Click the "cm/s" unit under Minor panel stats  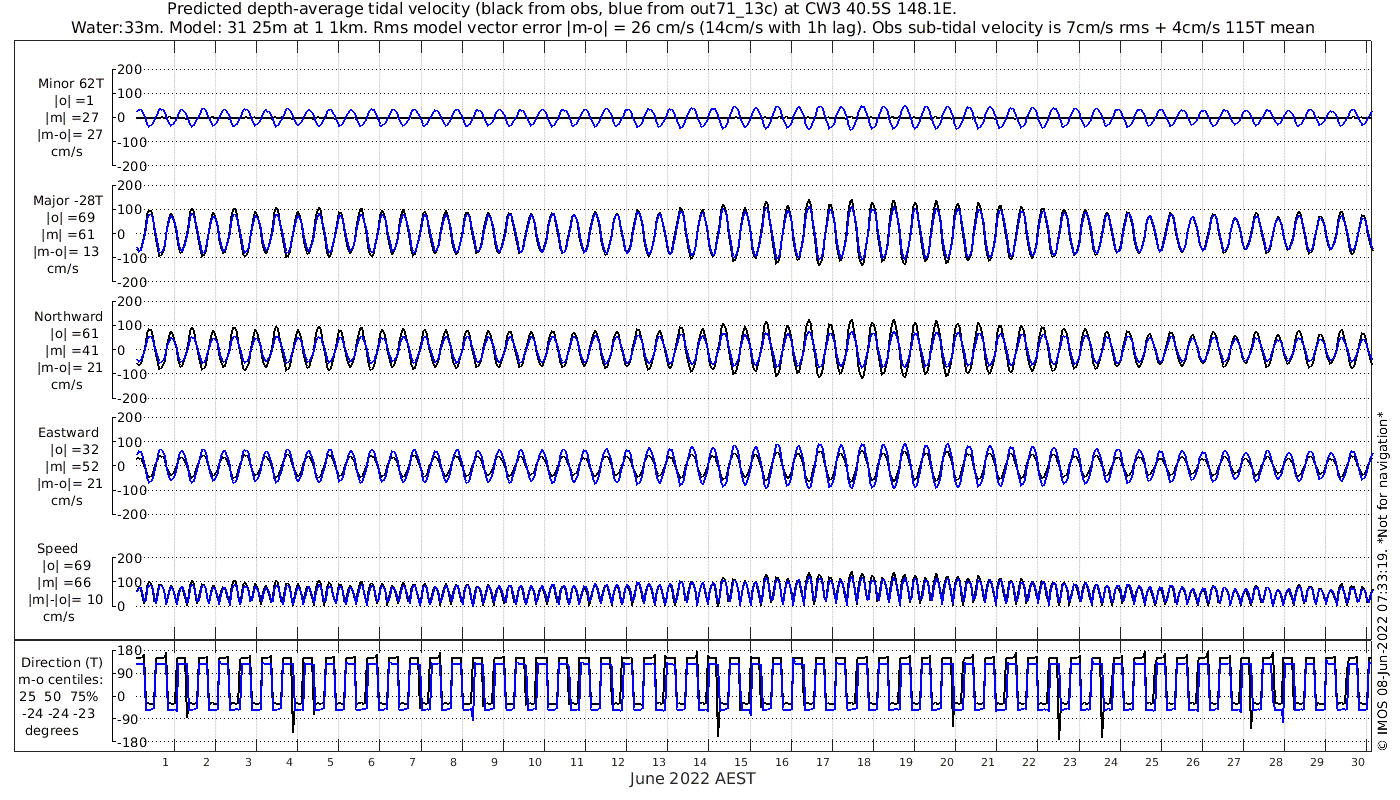click(67, 152)
